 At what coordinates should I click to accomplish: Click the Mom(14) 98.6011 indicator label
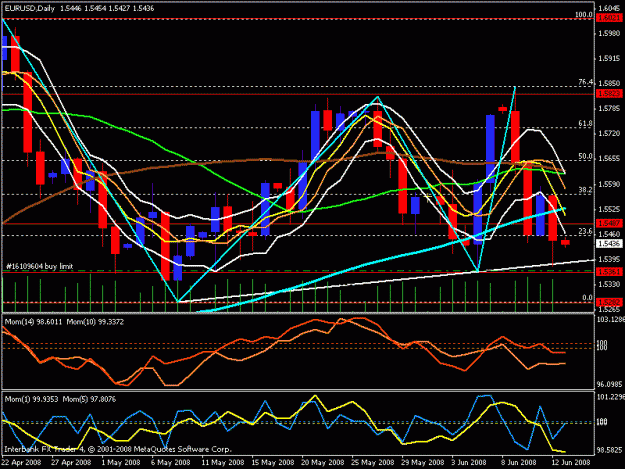click(33, 322)
